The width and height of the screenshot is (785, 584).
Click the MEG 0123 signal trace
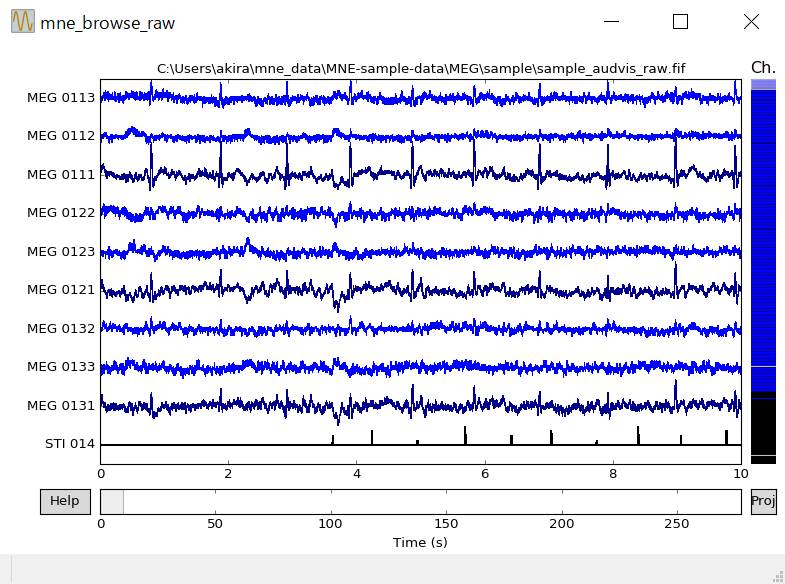[420, 251]
